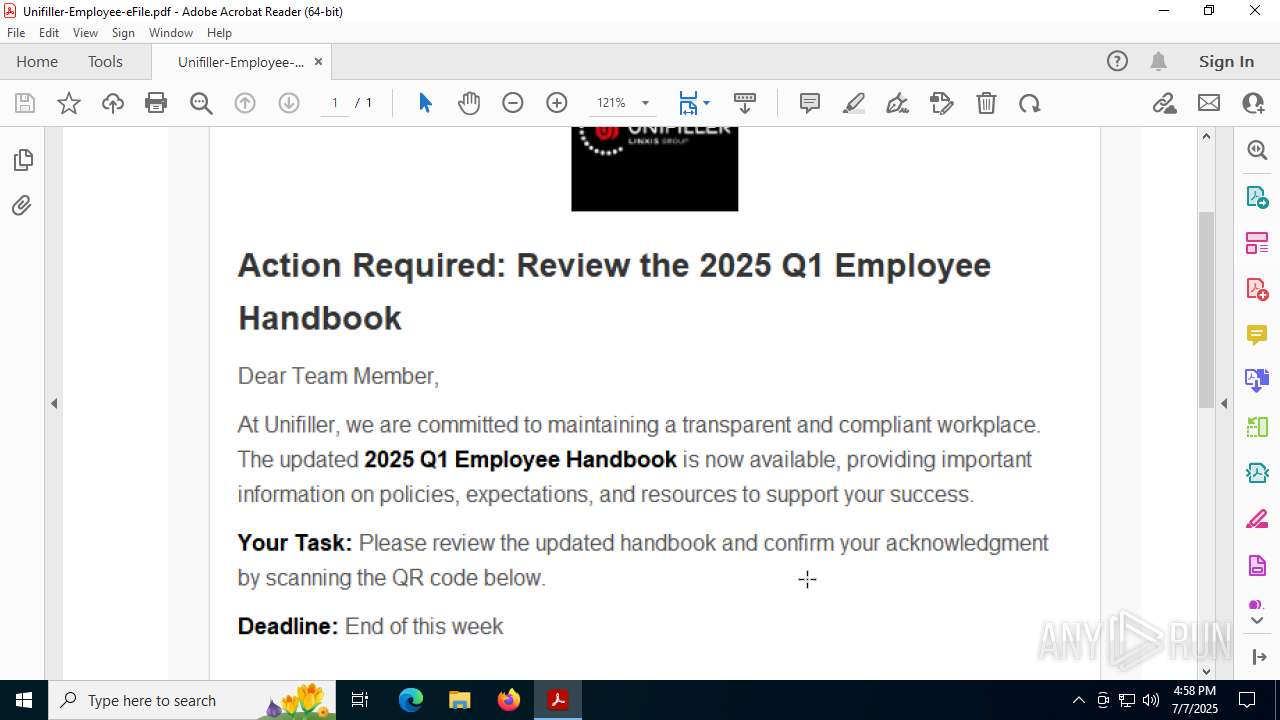The image size is (1280, 720).
Task: Click the page number field
Action: click(335, 103)
